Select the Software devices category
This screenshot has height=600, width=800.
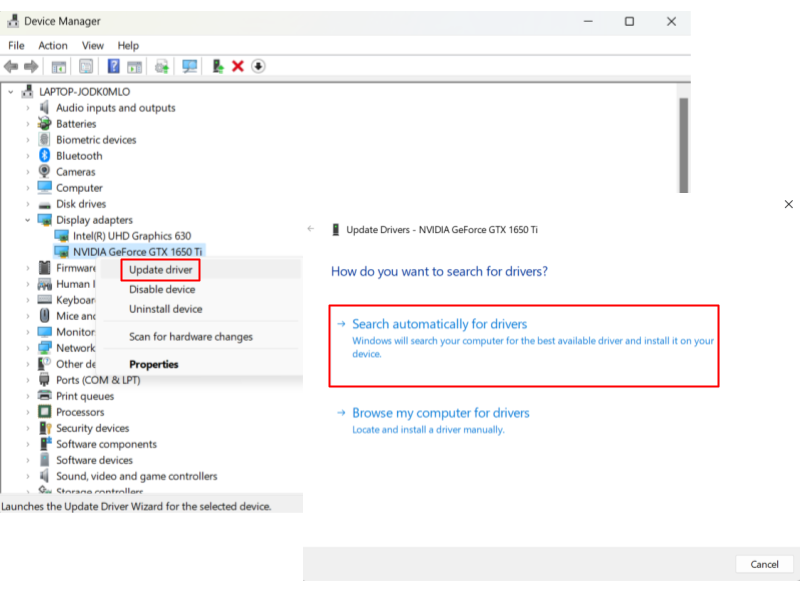coord(94,460)
